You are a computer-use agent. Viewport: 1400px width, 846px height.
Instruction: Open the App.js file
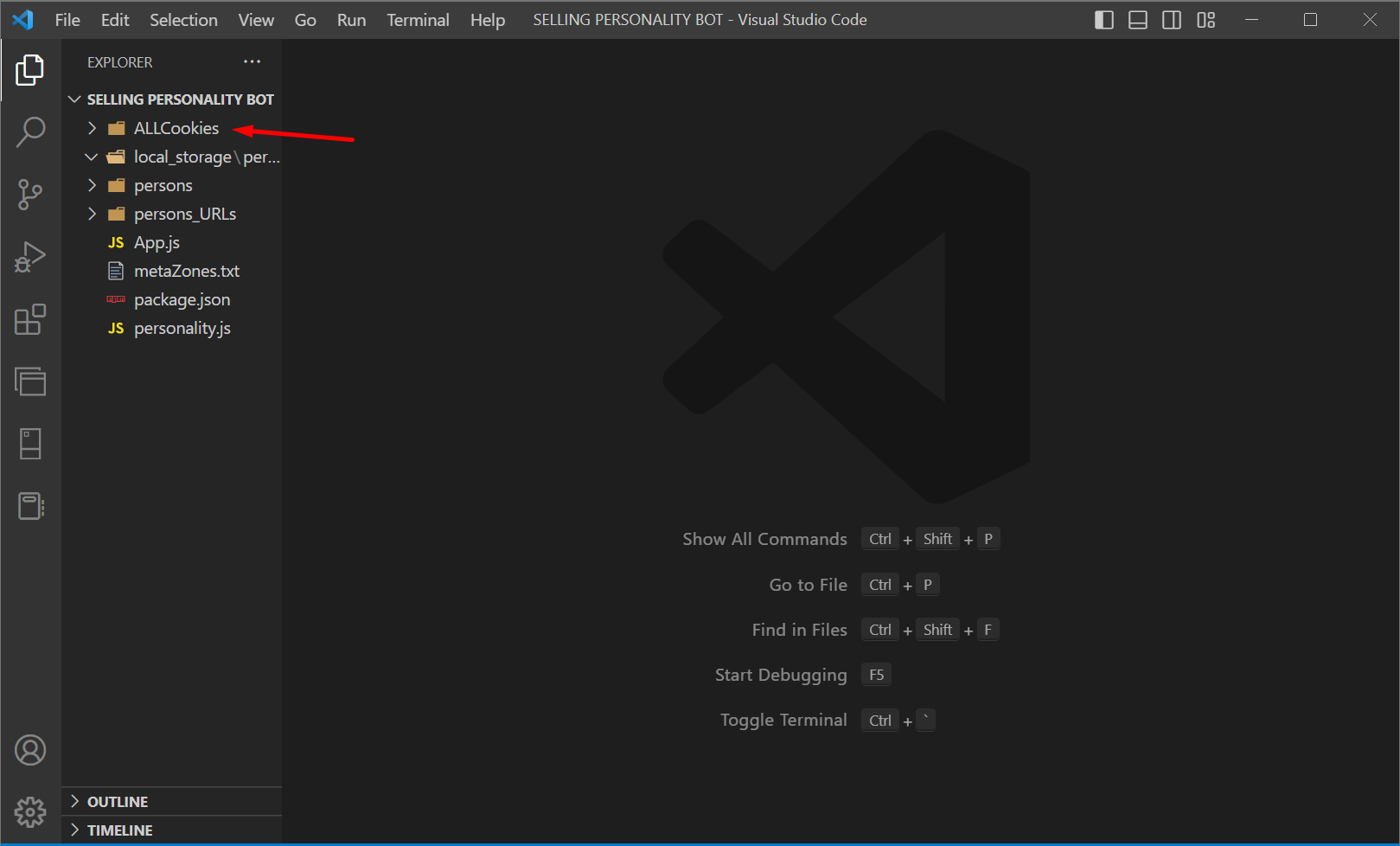point(157,243)
